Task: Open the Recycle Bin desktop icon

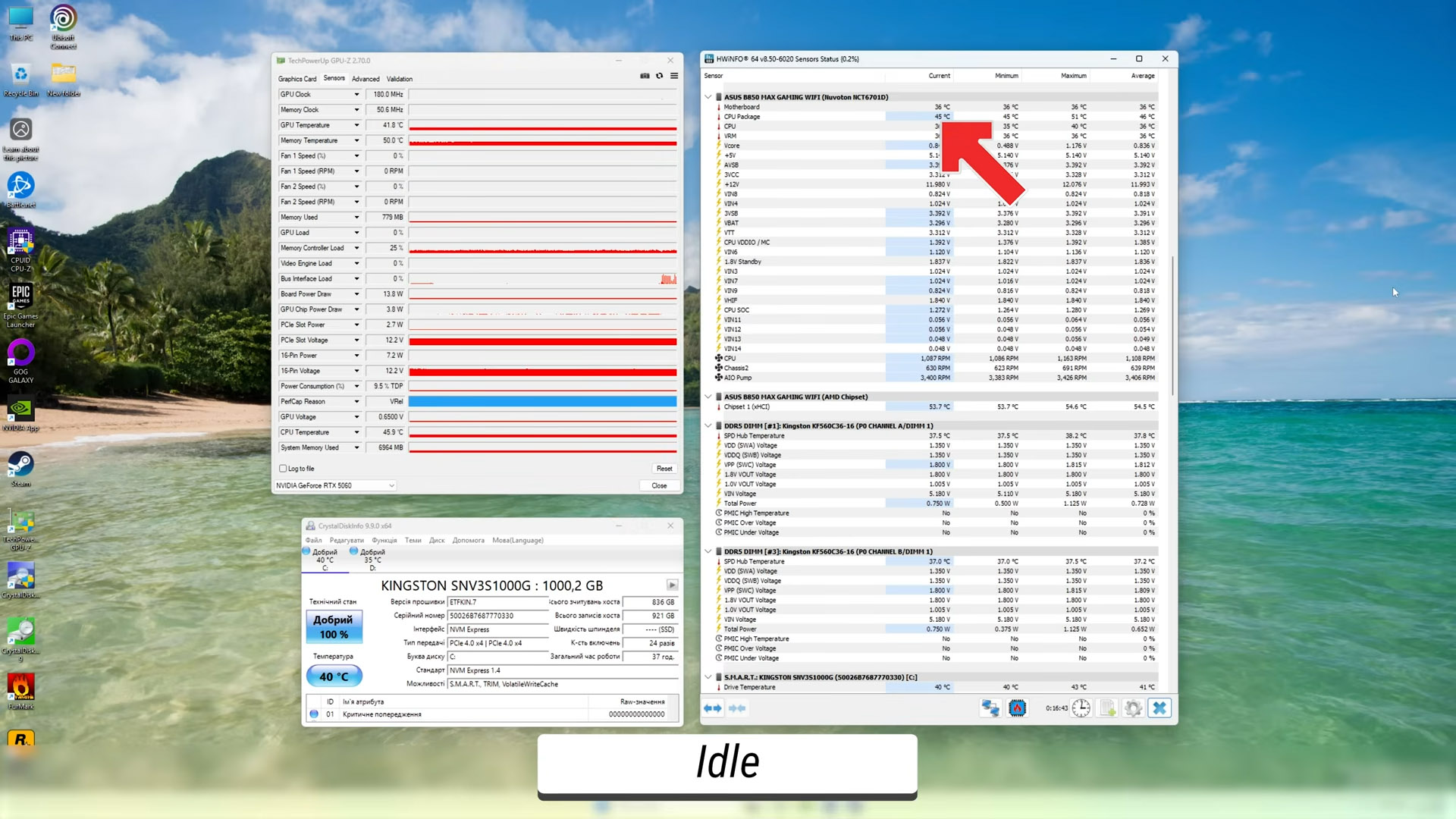Action: tap(21, 80)
